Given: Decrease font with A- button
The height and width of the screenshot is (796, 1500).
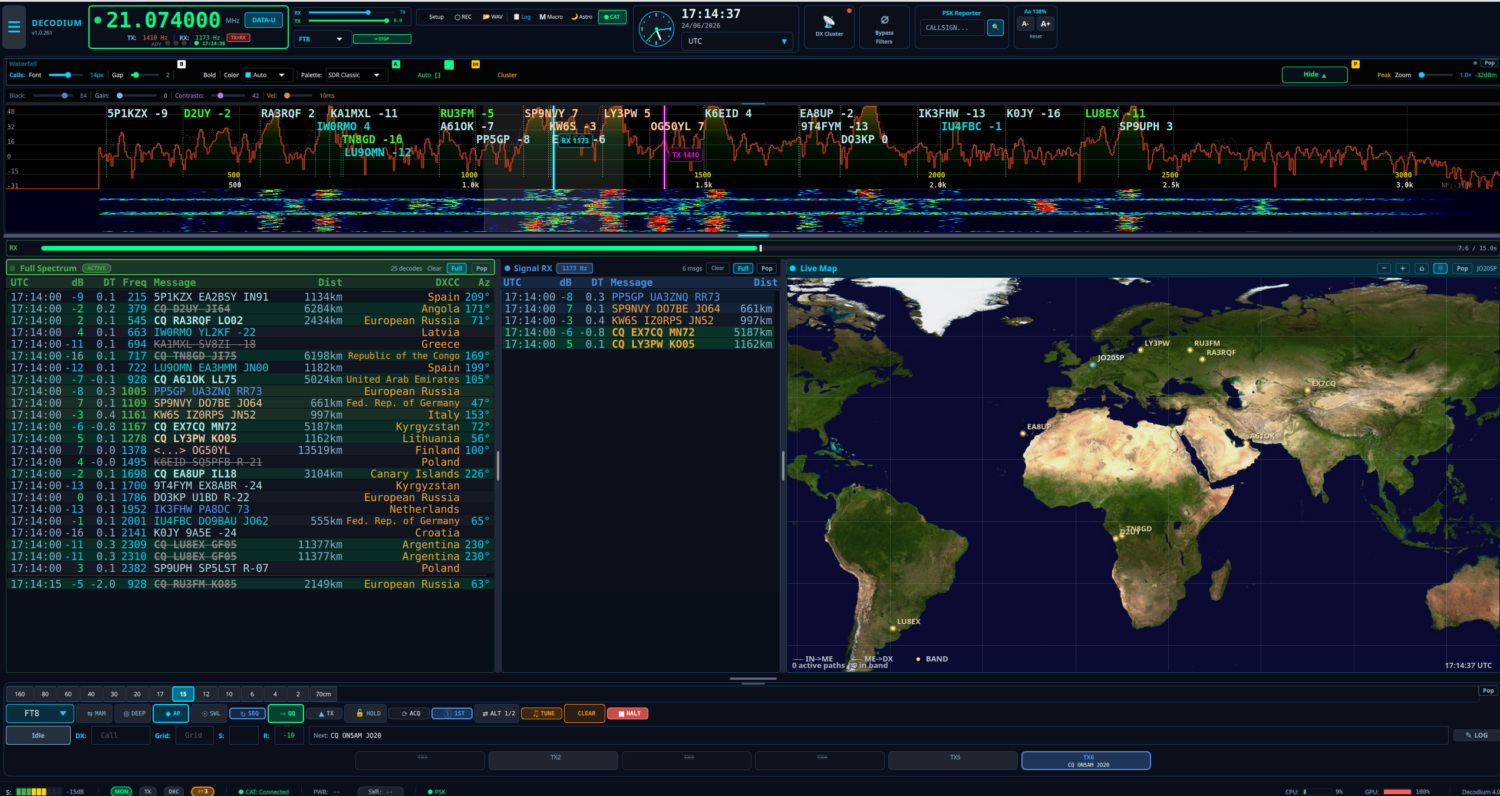Looking at the screenshot, I should [x=1026, y=23].
